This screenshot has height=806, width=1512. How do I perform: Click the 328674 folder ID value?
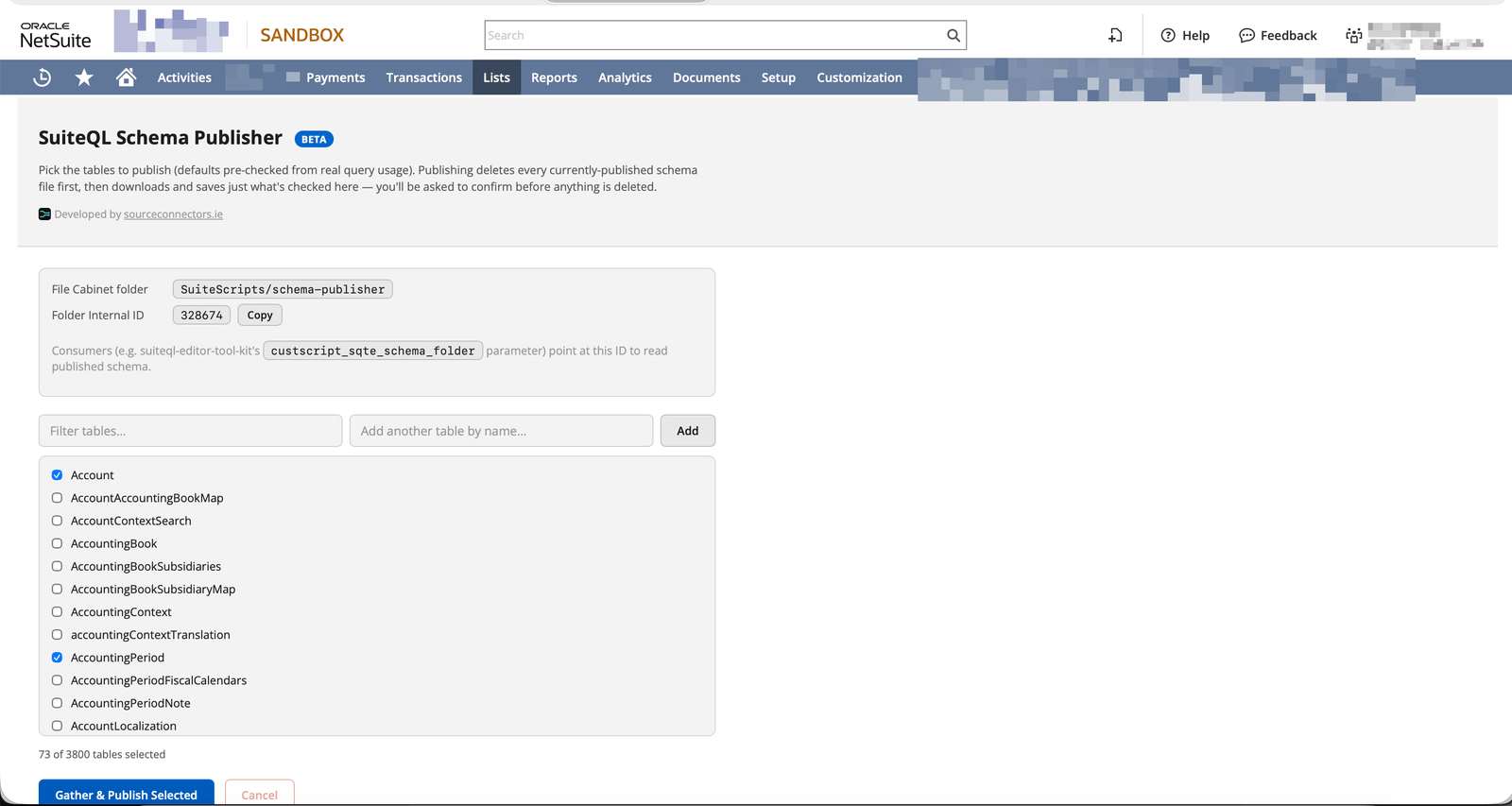[x=201, y=316]
